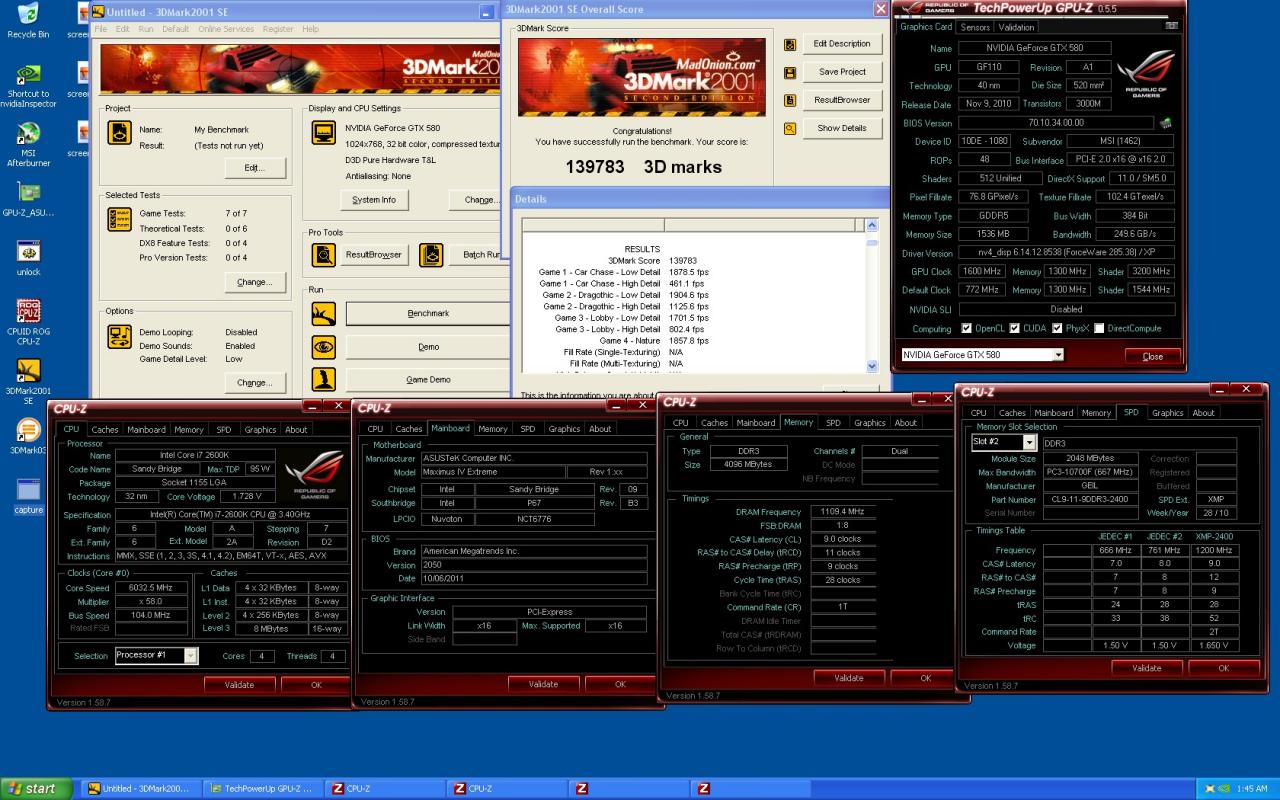Click the Save Project disk icon
1280x800 pixels.
click(790, 72)
